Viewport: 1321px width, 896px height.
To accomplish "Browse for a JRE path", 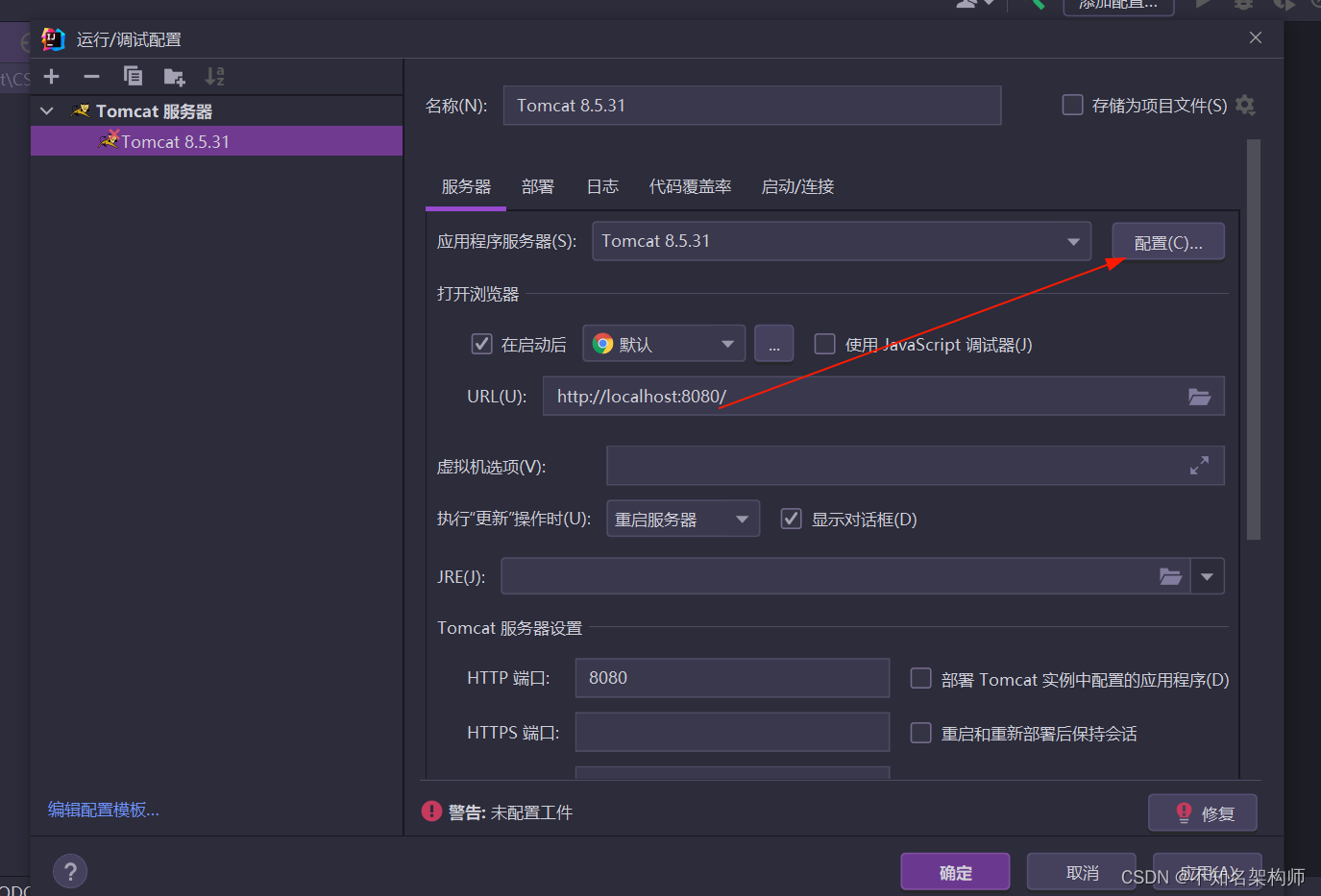I will click(1171, 576).
